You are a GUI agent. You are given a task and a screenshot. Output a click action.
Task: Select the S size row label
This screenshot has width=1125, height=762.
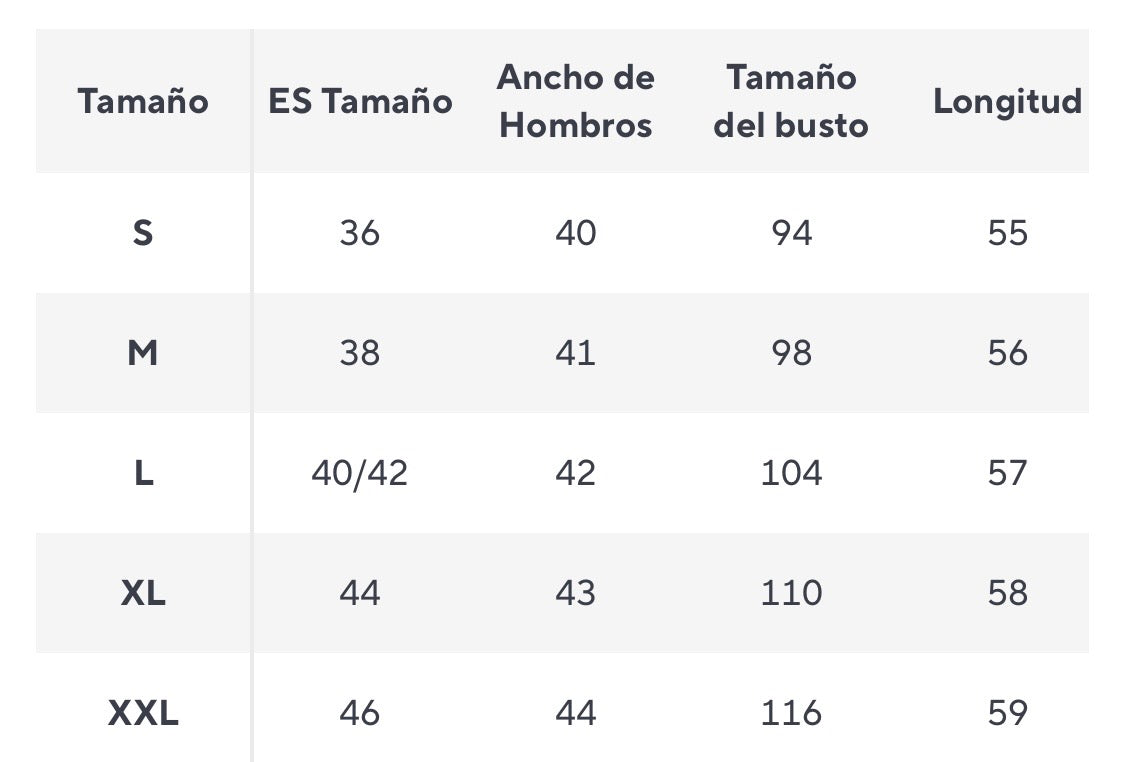coord(143,233)
